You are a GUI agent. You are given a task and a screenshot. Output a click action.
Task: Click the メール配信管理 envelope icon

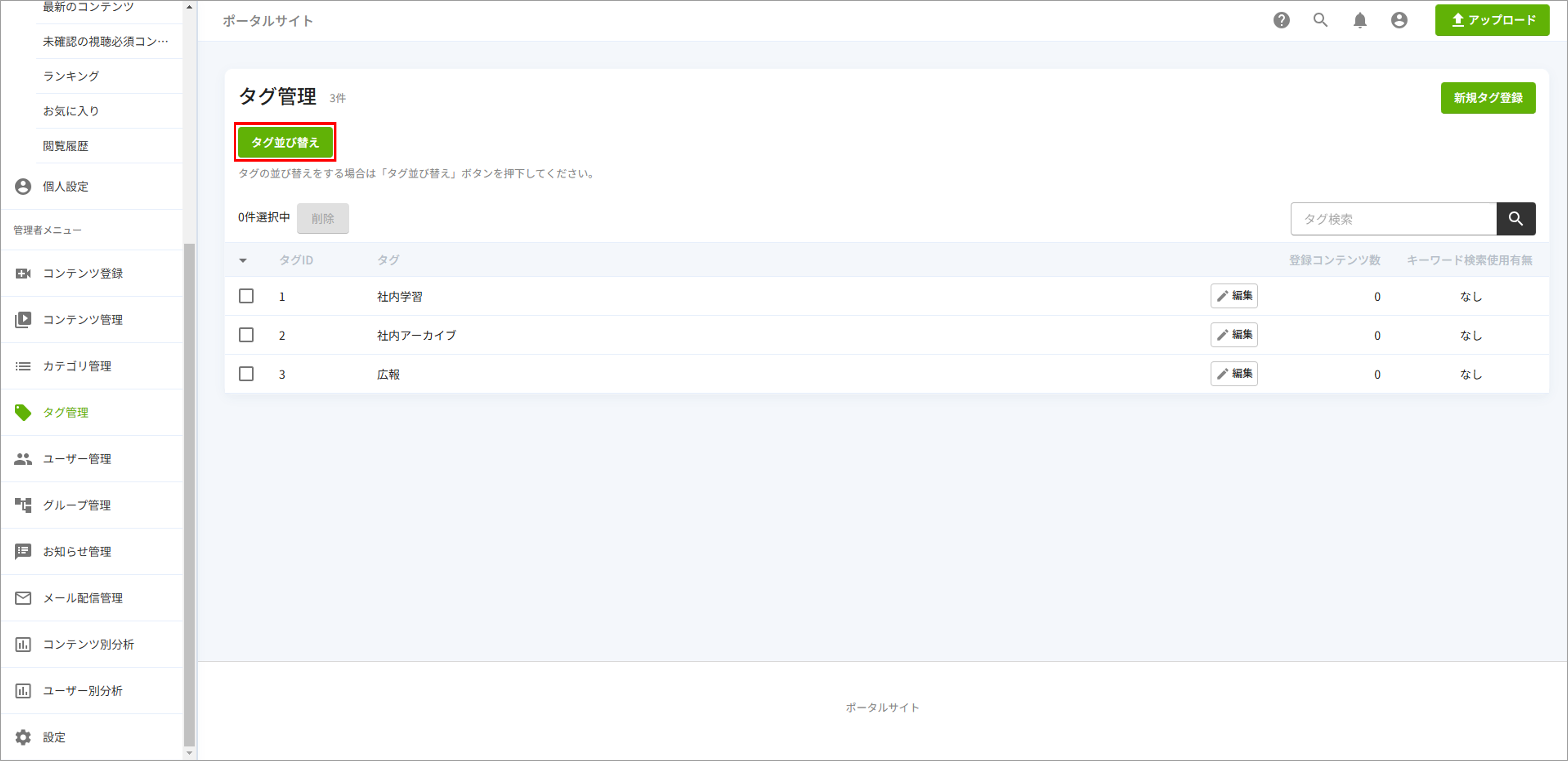click(x=23, y=599)
